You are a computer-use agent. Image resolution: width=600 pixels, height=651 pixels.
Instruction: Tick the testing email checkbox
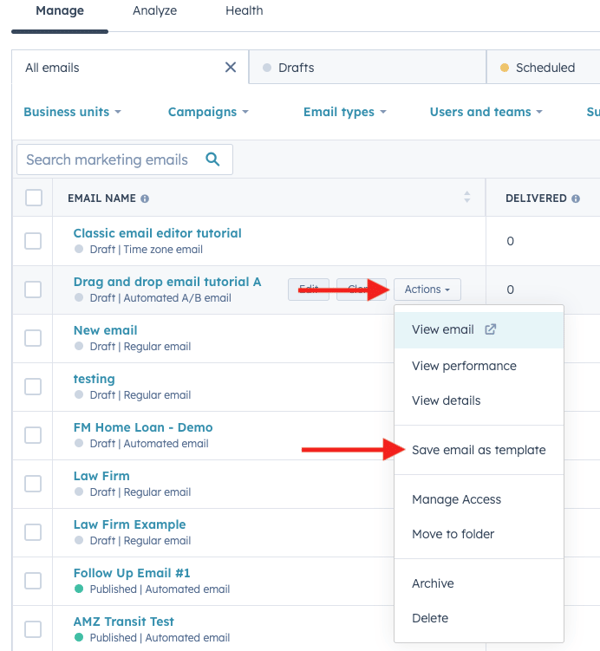click(33, 387)
